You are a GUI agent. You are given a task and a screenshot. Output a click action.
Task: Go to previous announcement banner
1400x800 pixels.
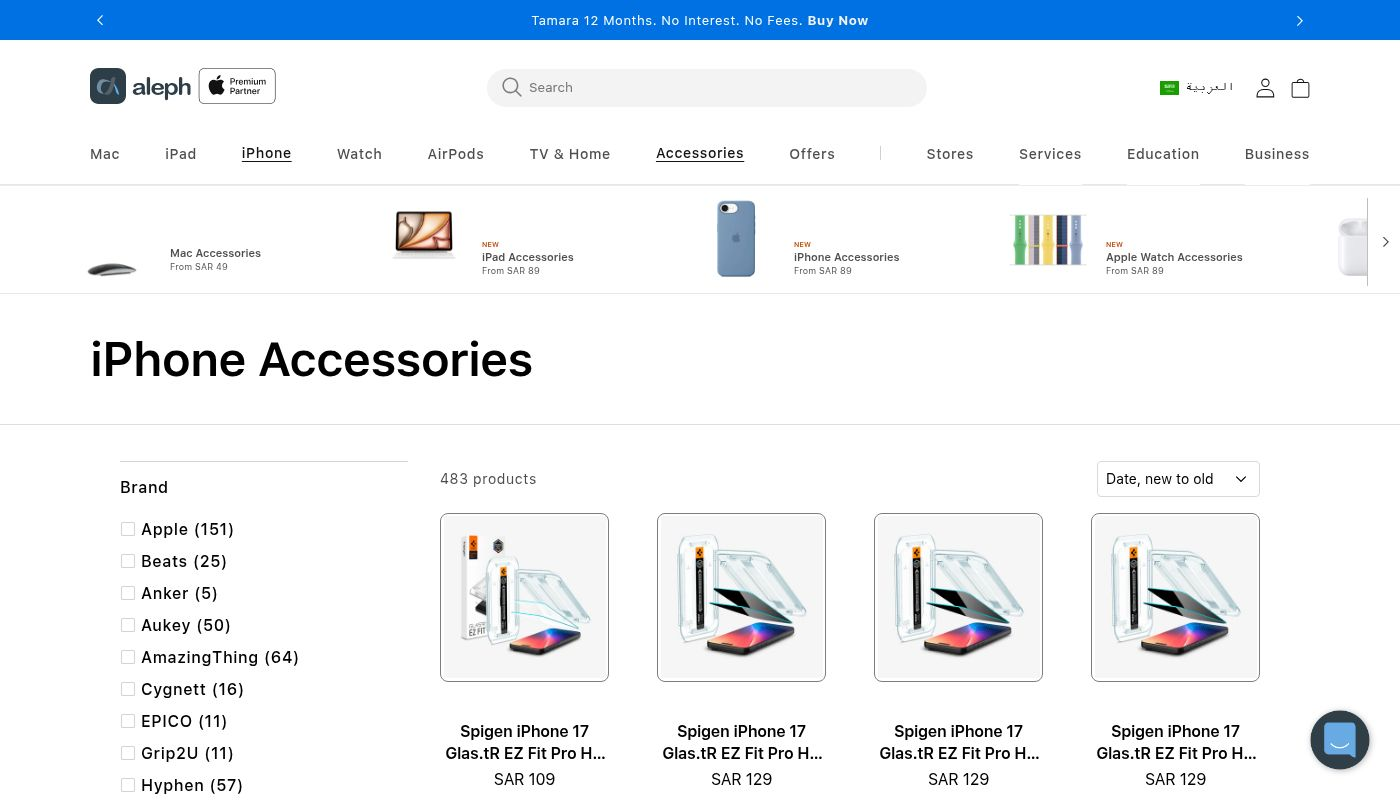tap(100, 20)
